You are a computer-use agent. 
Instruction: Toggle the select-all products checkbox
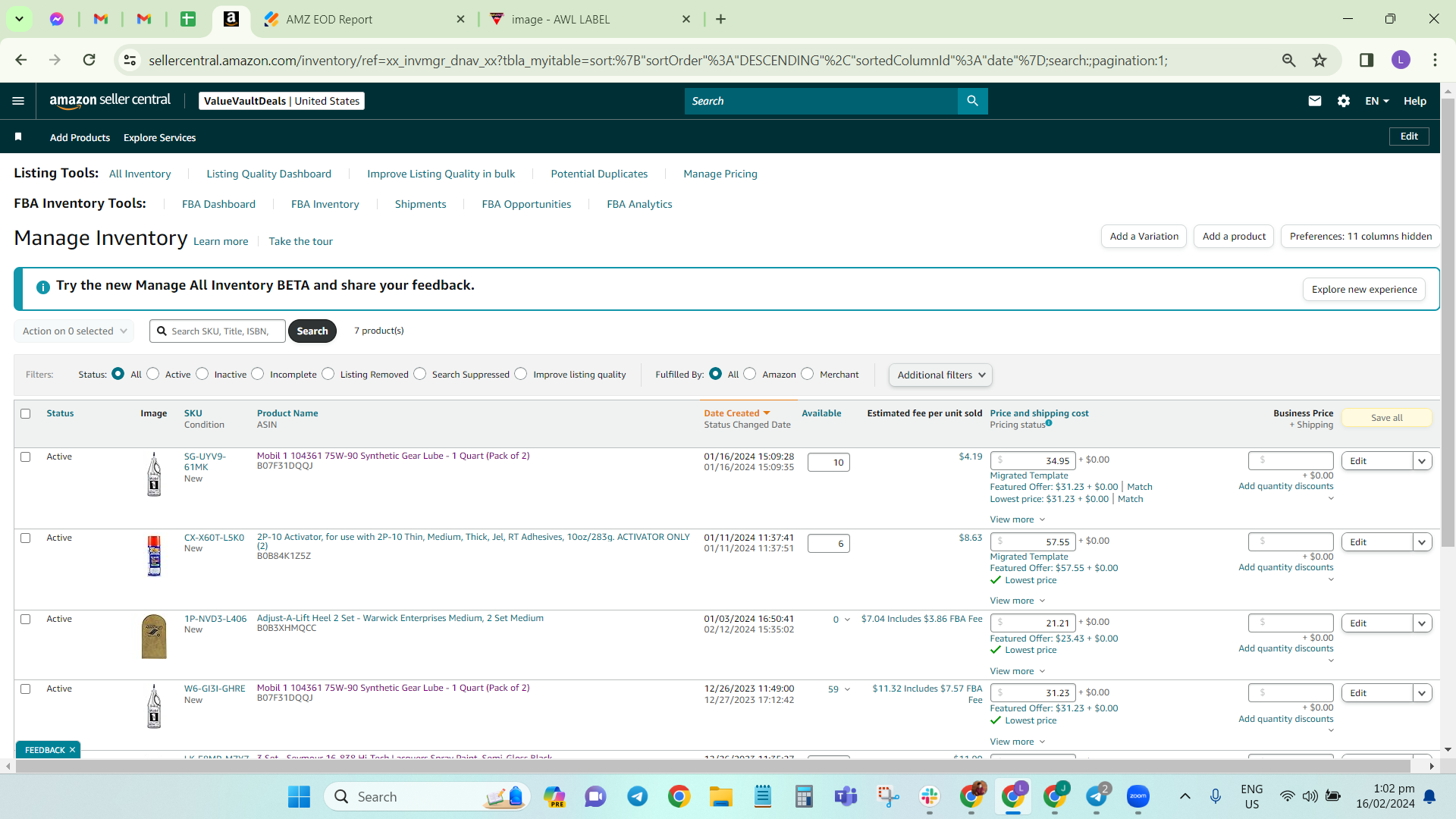pyautogui.click(x=26, y=414)
